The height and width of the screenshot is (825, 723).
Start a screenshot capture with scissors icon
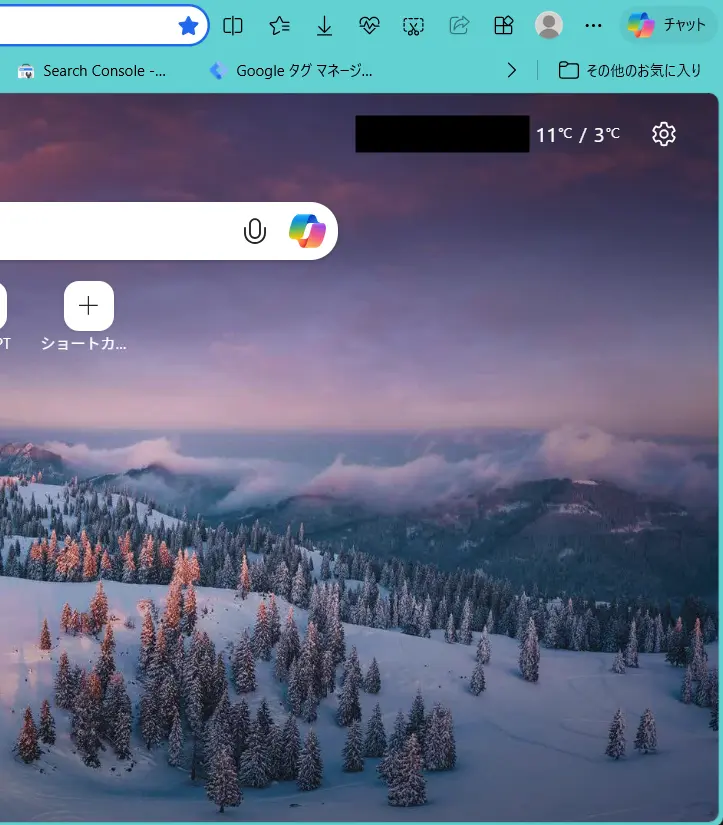(414, 26)
